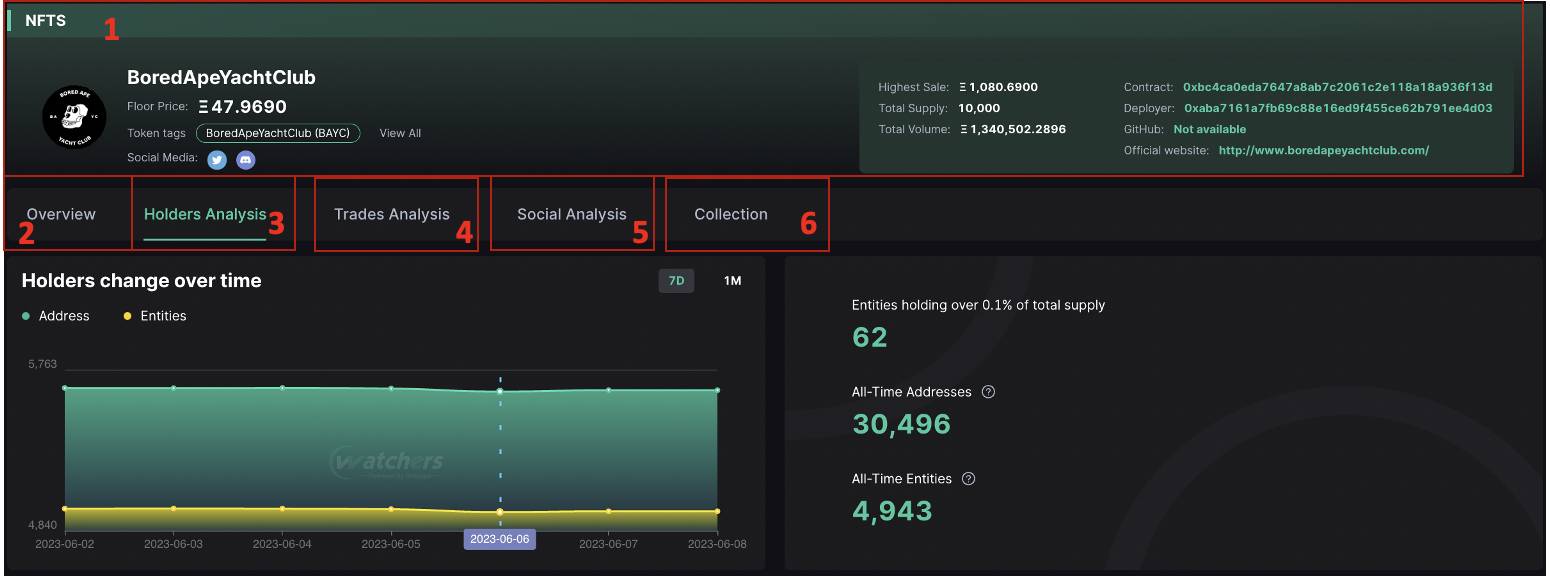Select the Holders Analysis tab
The height and width of the screenshot is (578, 1550).
[205, 214]
